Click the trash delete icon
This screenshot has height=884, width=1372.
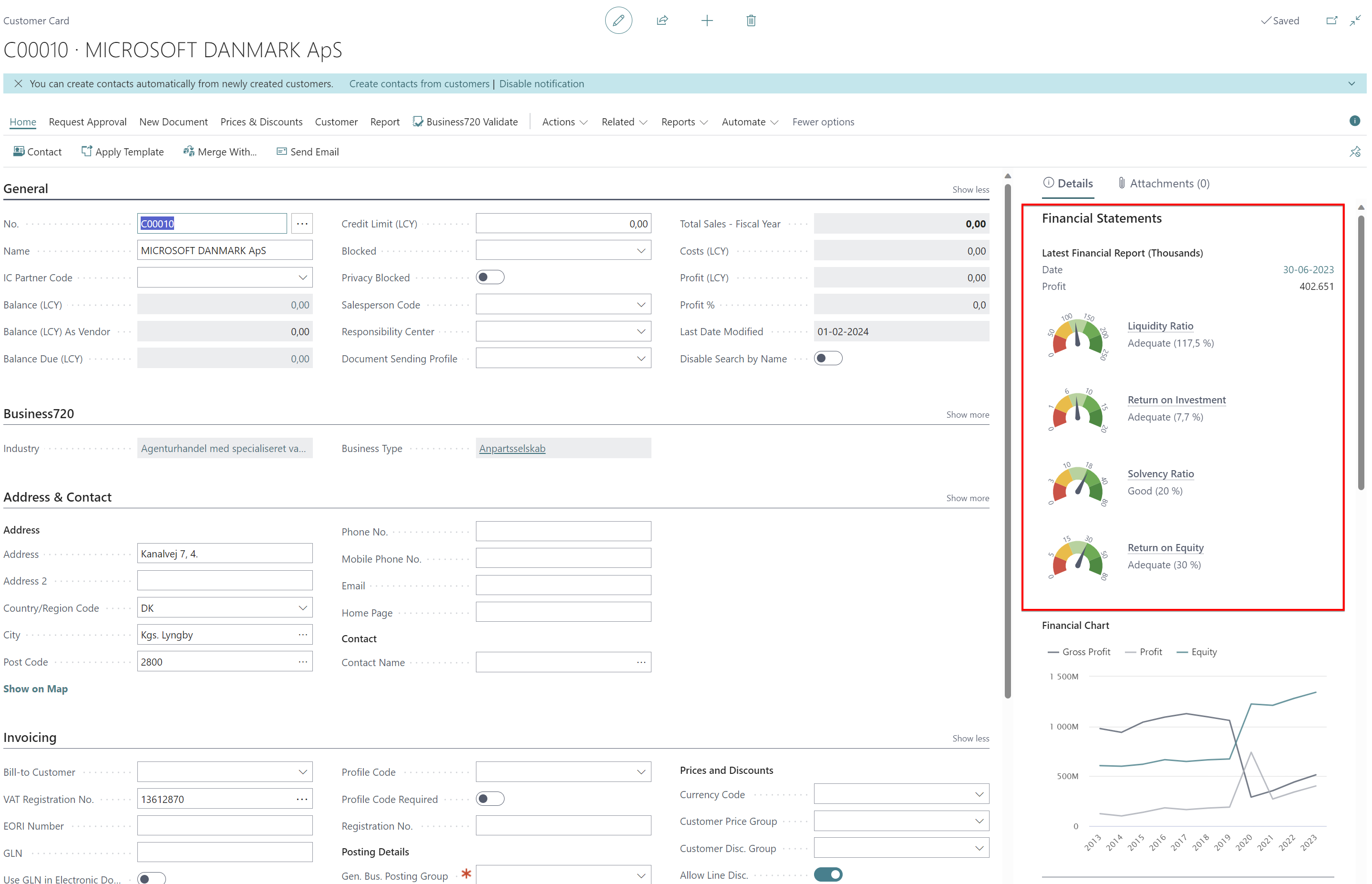(750, 21)
